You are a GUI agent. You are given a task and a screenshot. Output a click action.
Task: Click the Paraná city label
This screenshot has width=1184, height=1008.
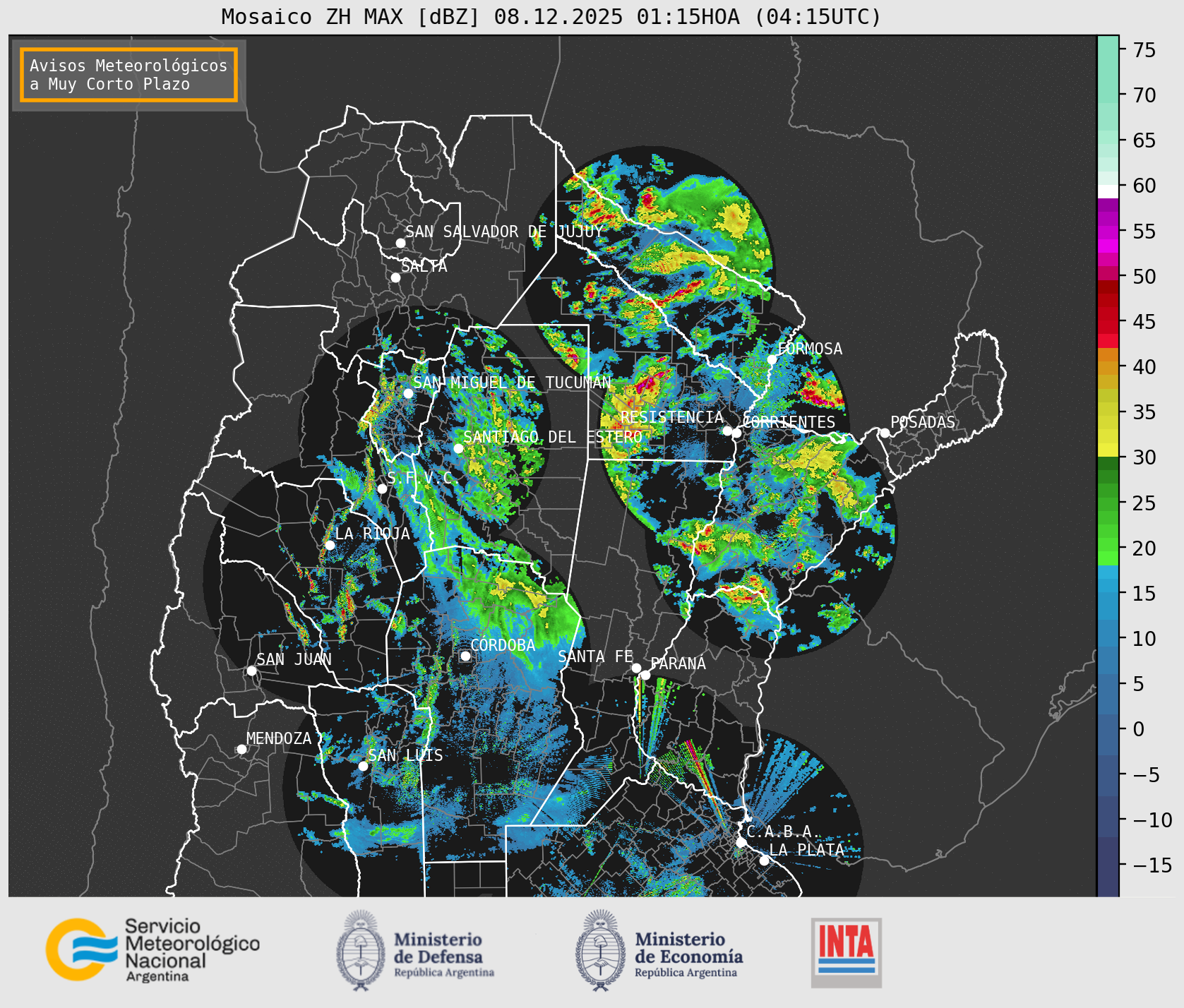click(x=678, y=664)
